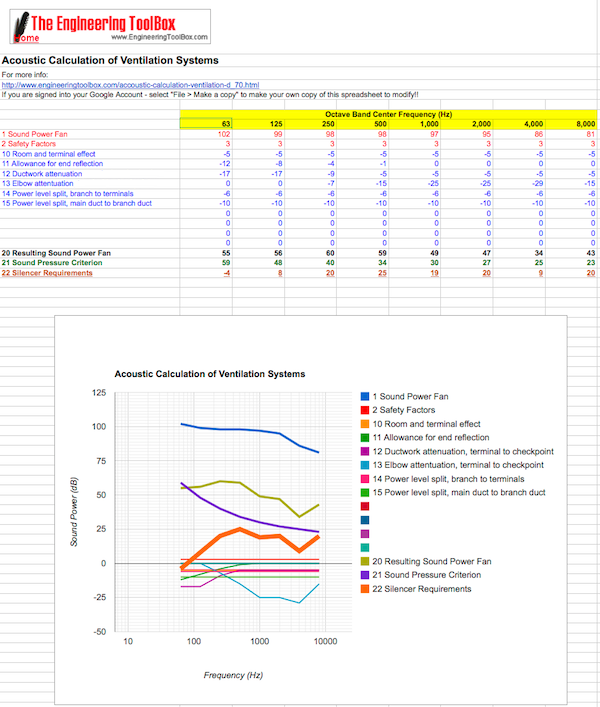Select '11 Allowance for end reflection' label
This screenshot has height=707, width=600.
(52, 164)
